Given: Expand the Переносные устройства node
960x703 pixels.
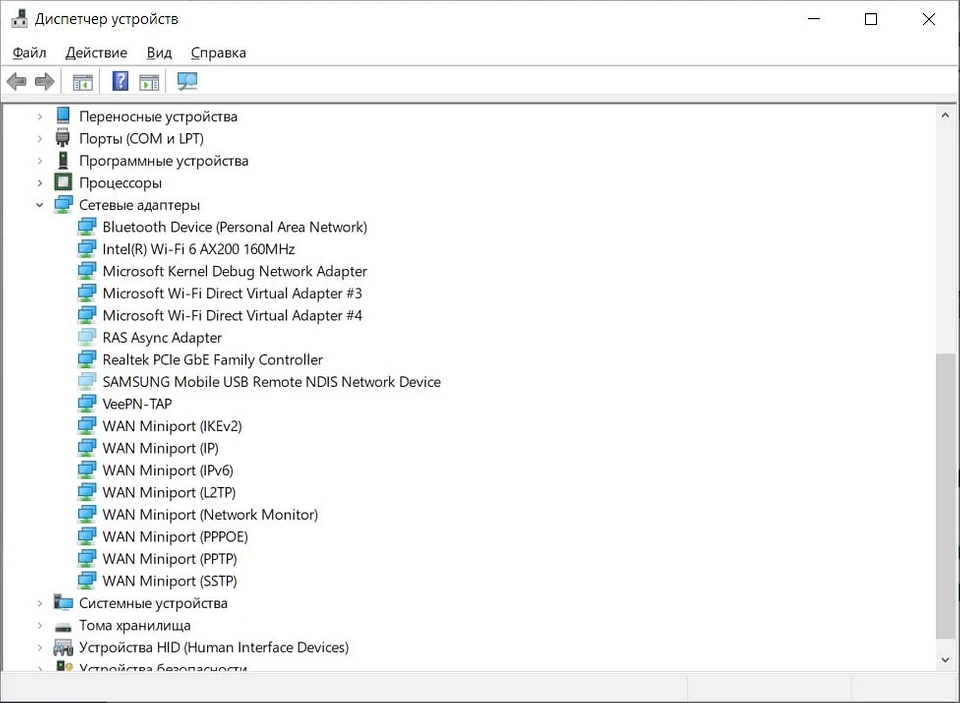Looking at the screenshot, I should 40,117.
